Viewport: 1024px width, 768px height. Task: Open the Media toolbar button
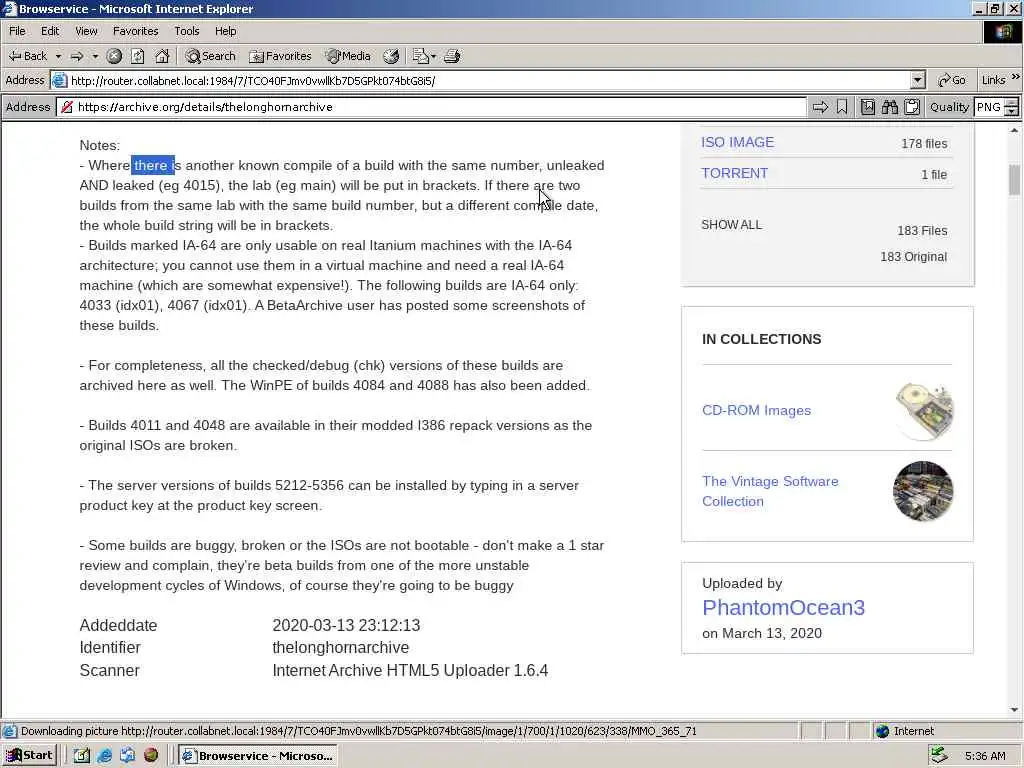[349, 56]
